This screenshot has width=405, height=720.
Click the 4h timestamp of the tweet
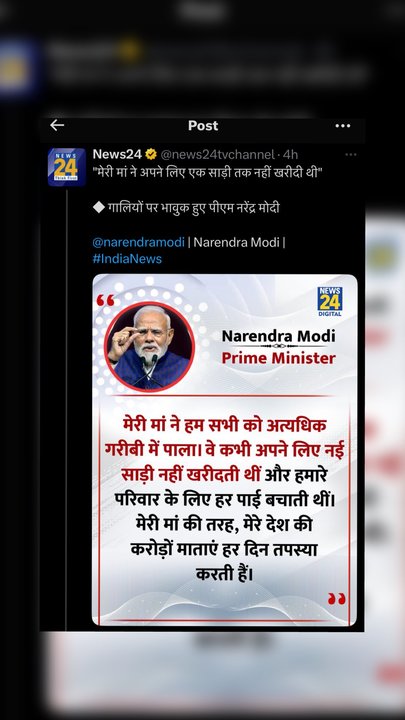291,154
